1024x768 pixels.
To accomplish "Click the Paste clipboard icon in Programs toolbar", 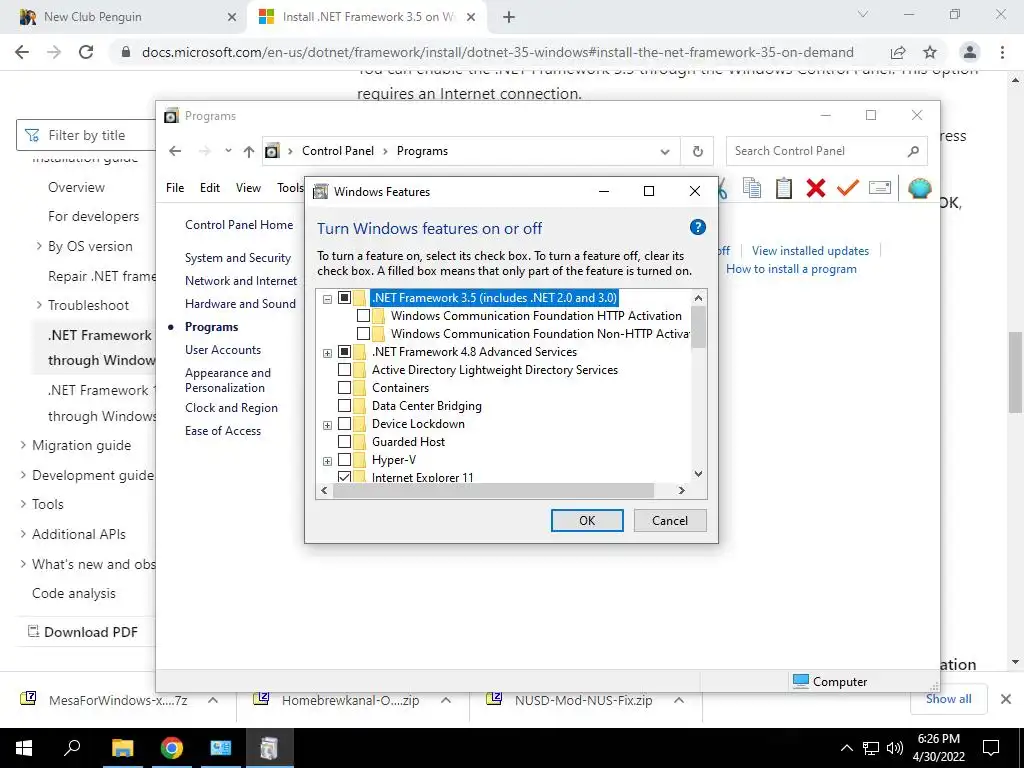I will point(784,188).
